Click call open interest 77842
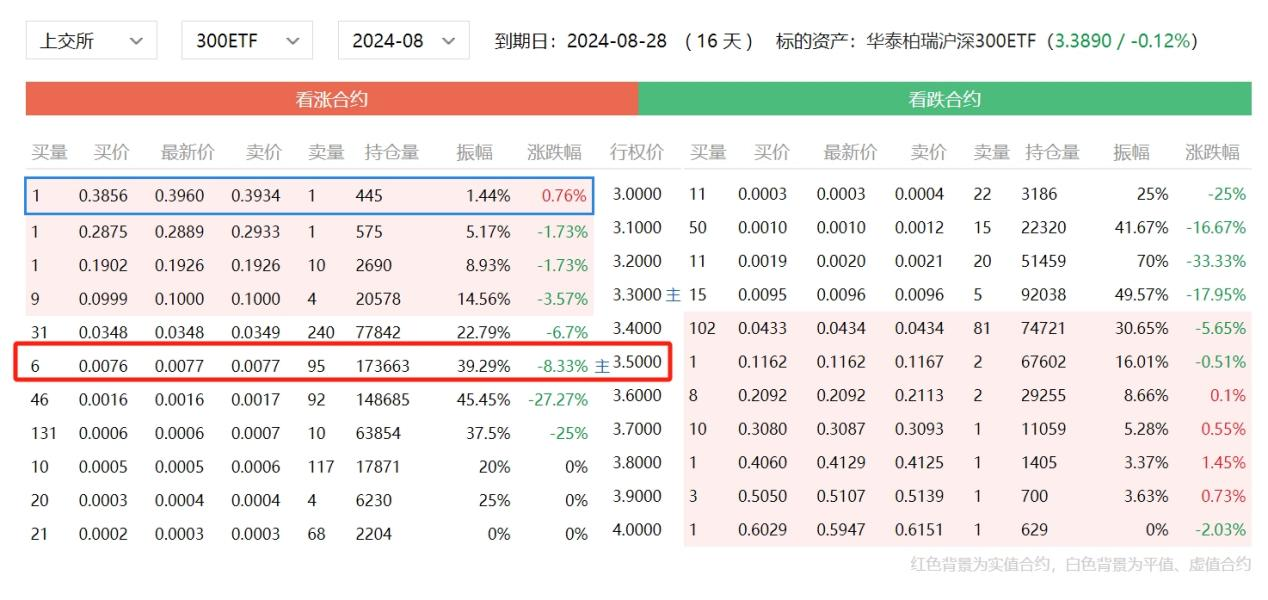The width and height of the screenshot is (1268, 600). 378,332
